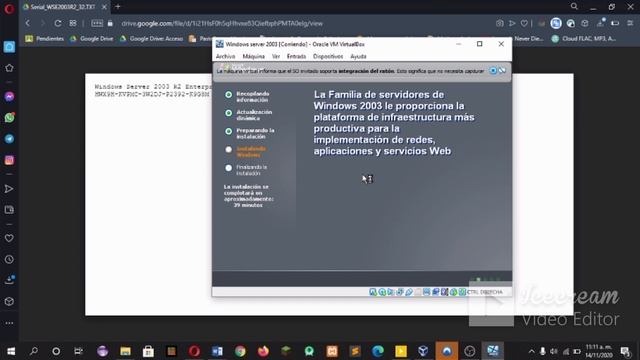
Task: Click the audio icon in VirtualBox status bar
Action: (x=391, y=292)
